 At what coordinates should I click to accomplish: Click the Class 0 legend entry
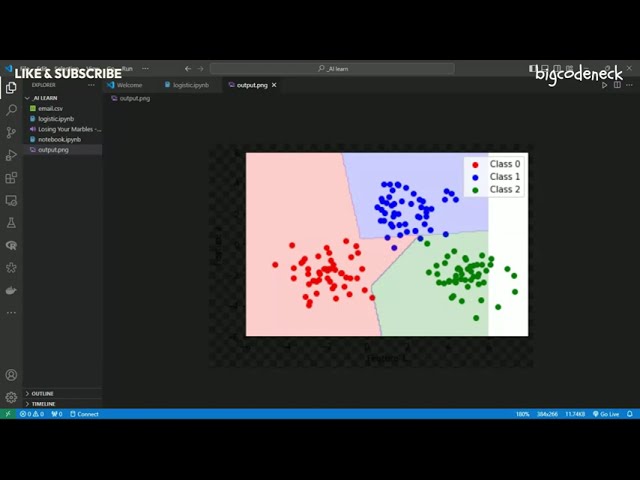[x=496, y=164]
